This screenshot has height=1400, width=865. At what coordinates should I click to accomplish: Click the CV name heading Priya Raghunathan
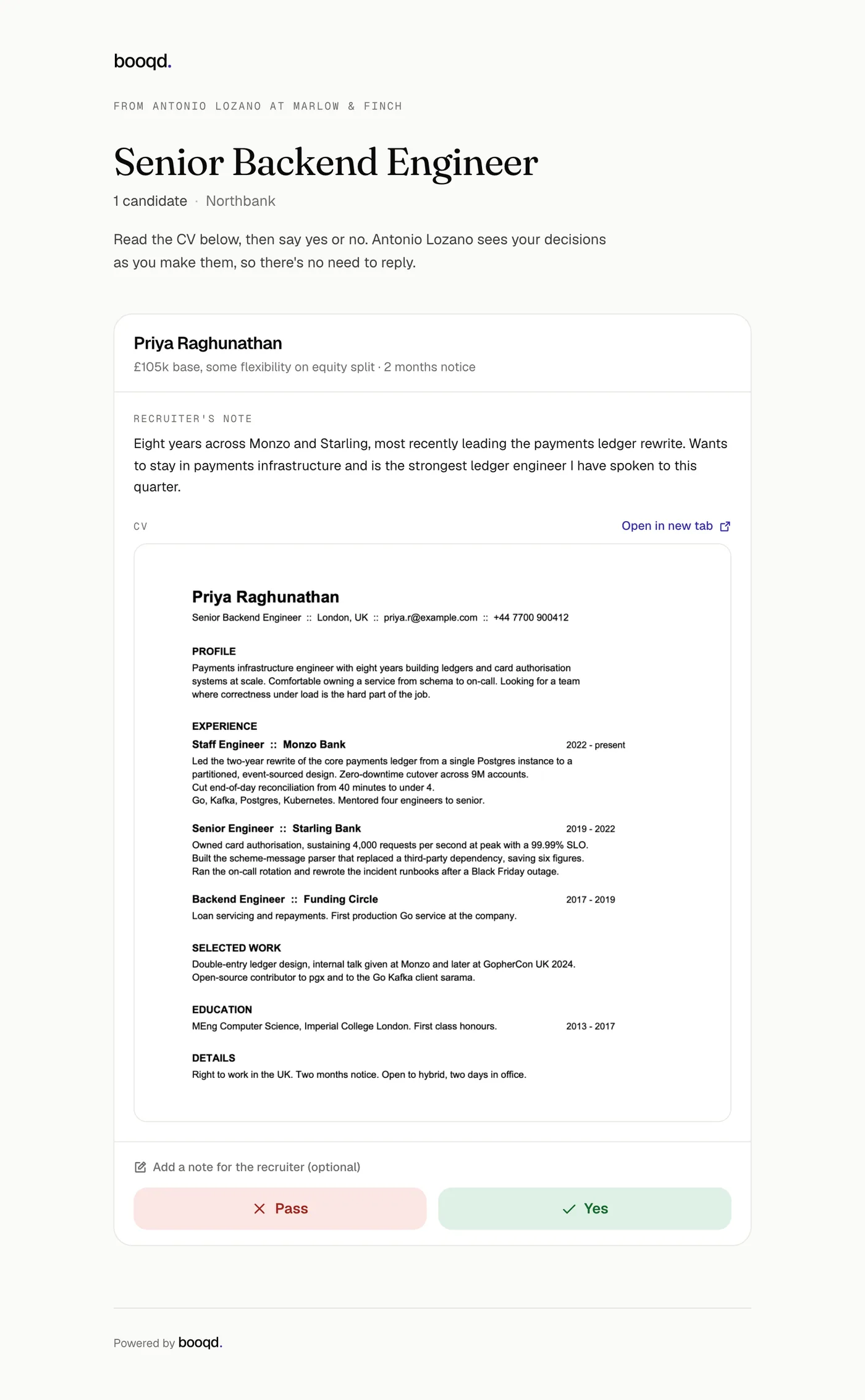tap(266, 597)
